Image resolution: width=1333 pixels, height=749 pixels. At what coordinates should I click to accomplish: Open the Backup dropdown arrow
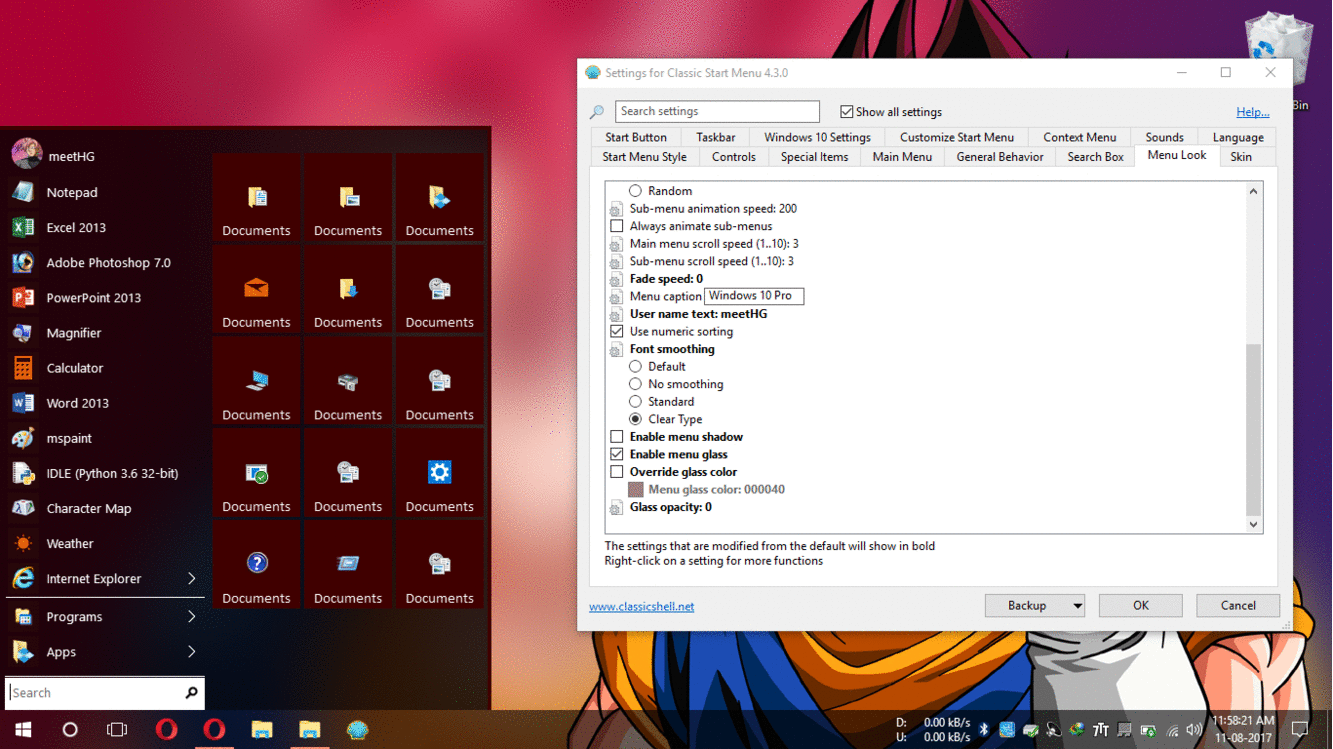(x=1077, y=606)
